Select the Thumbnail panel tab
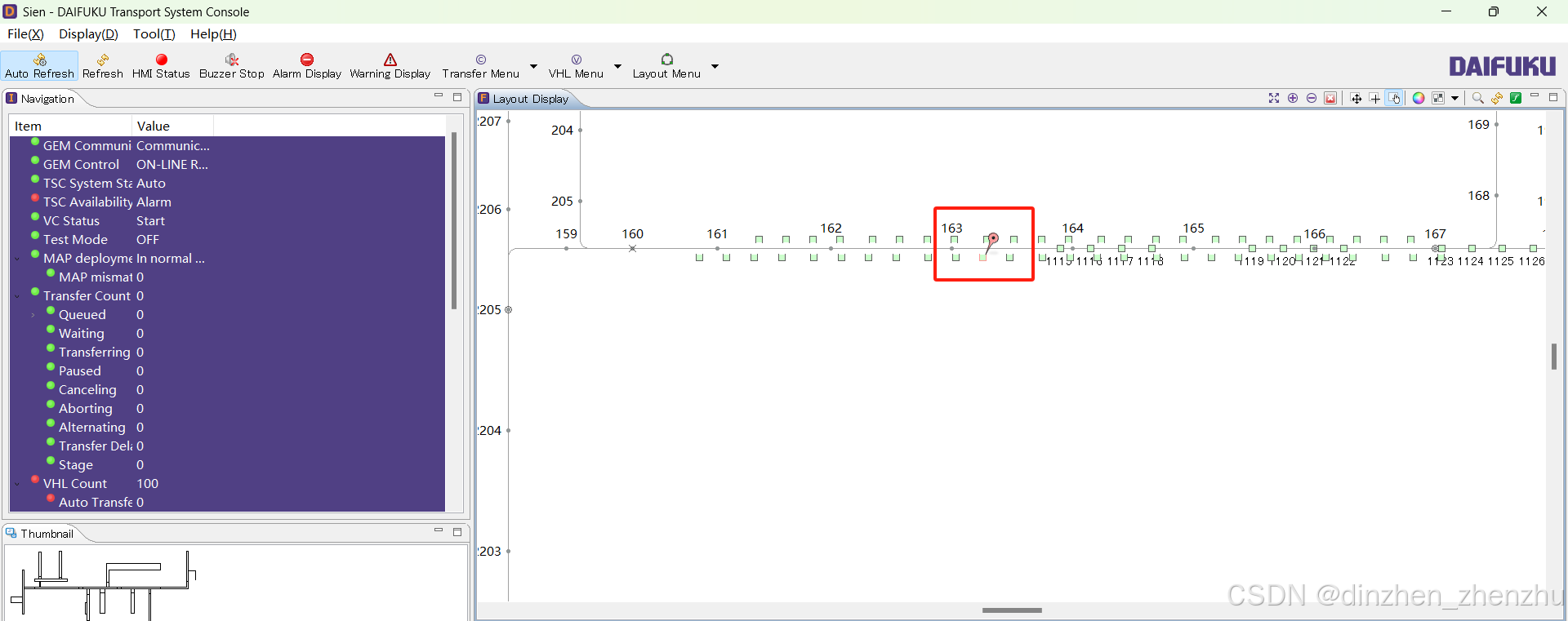Viewport: 1568px width, 621px height. (x=39, y=534)
